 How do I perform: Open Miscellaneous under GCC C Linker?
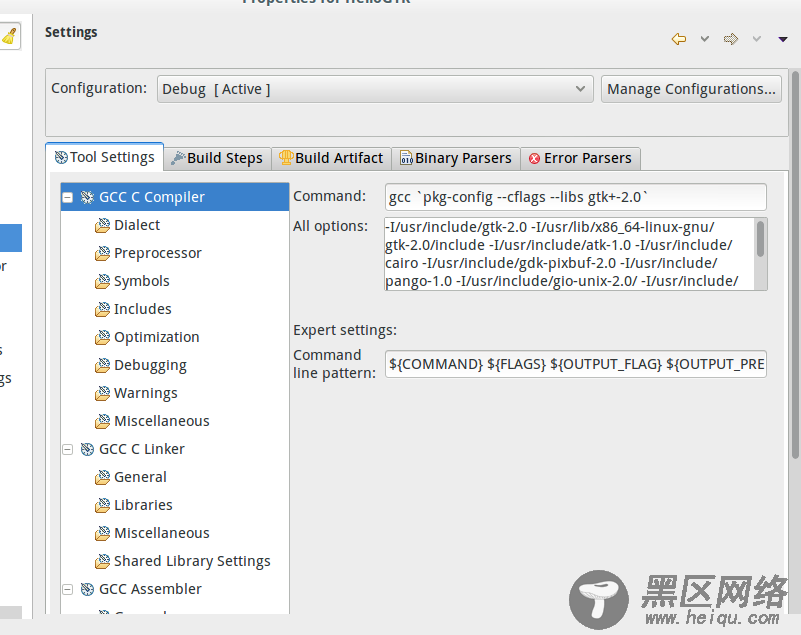(161, 533)
